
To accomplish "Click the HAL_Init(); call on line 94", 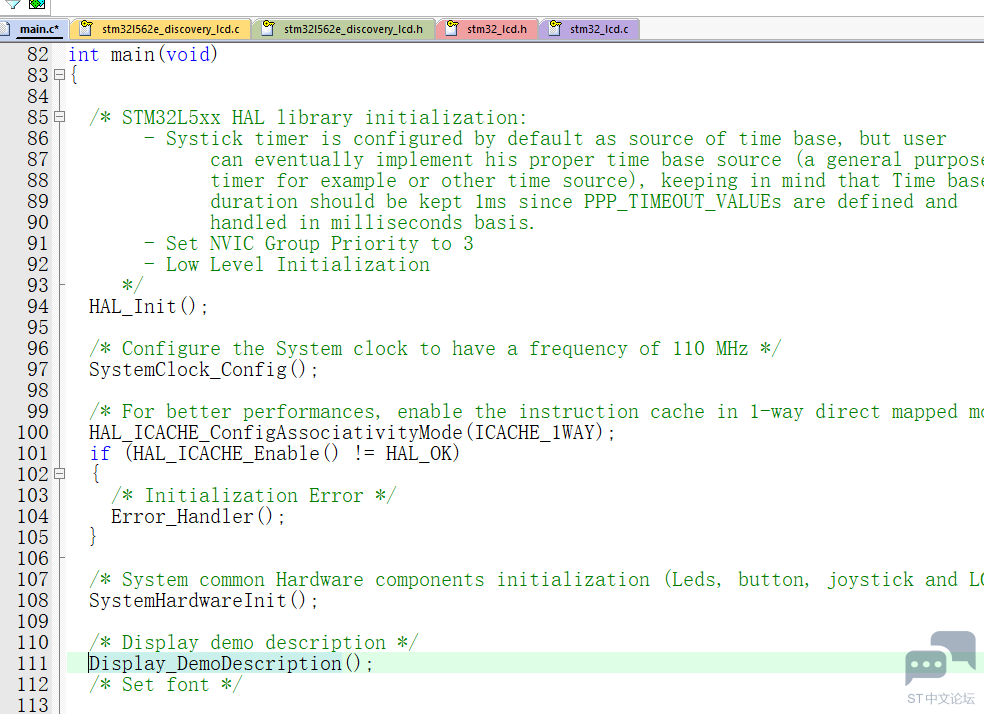I will click(148, 306).
